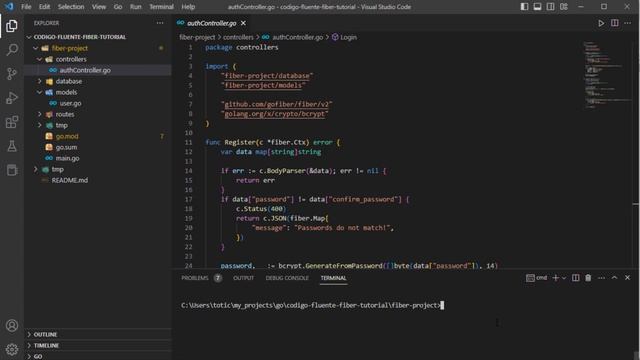
Task: Close the authController.go tab
Action: (243, 23)
